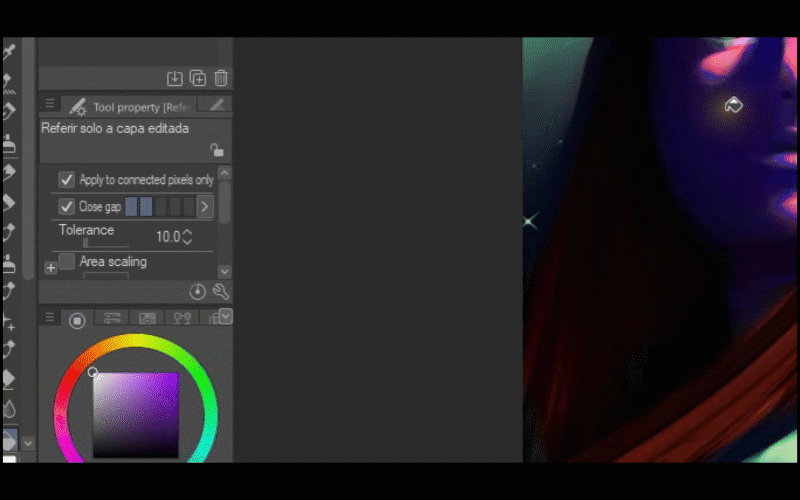Open the Tool property panel hamburger menu

49,104
